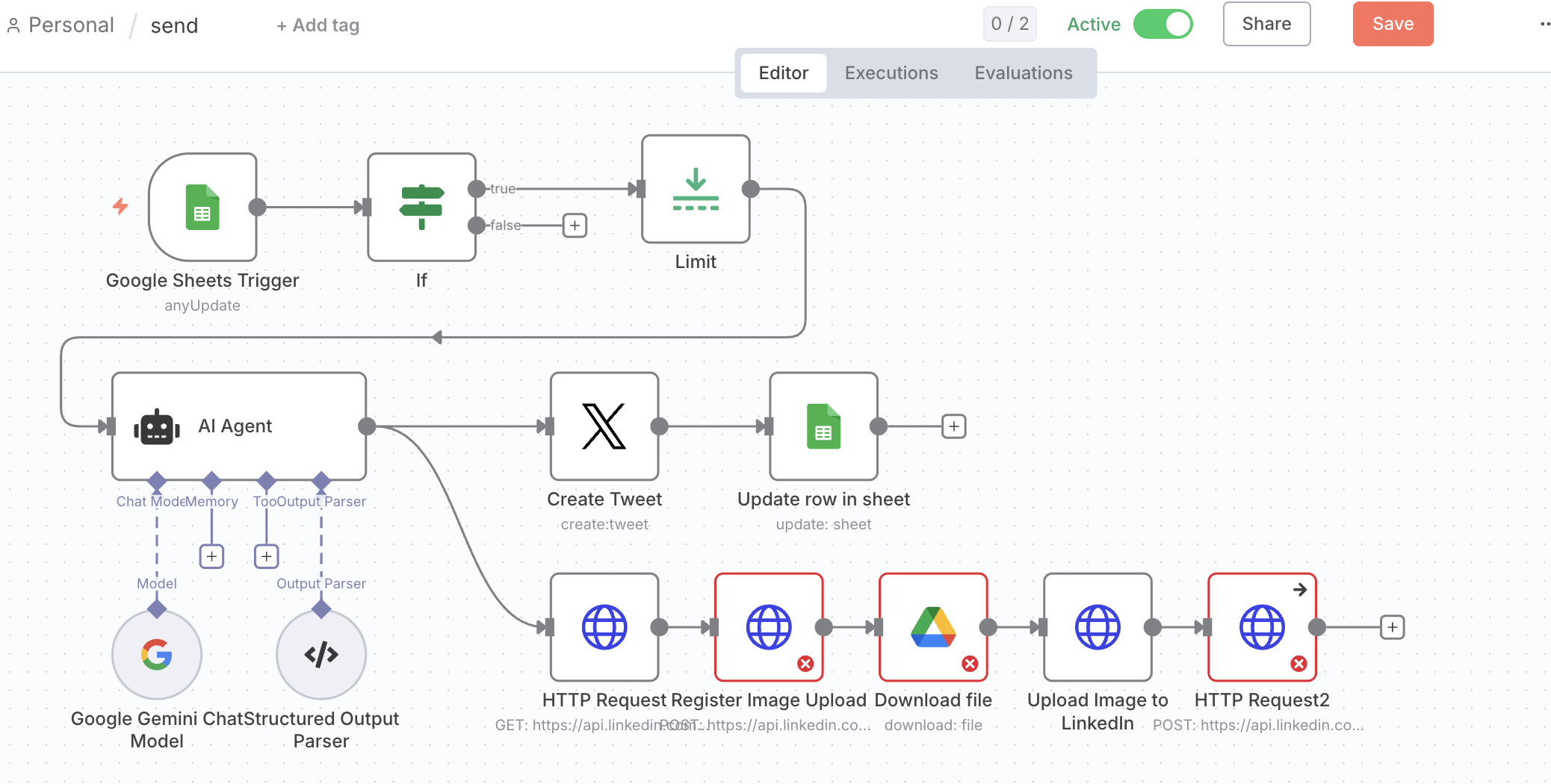This screenshot has width=1551, height=784.
Task: Add a Memory sub-node to AI Agent
Action: coord(212,556)
